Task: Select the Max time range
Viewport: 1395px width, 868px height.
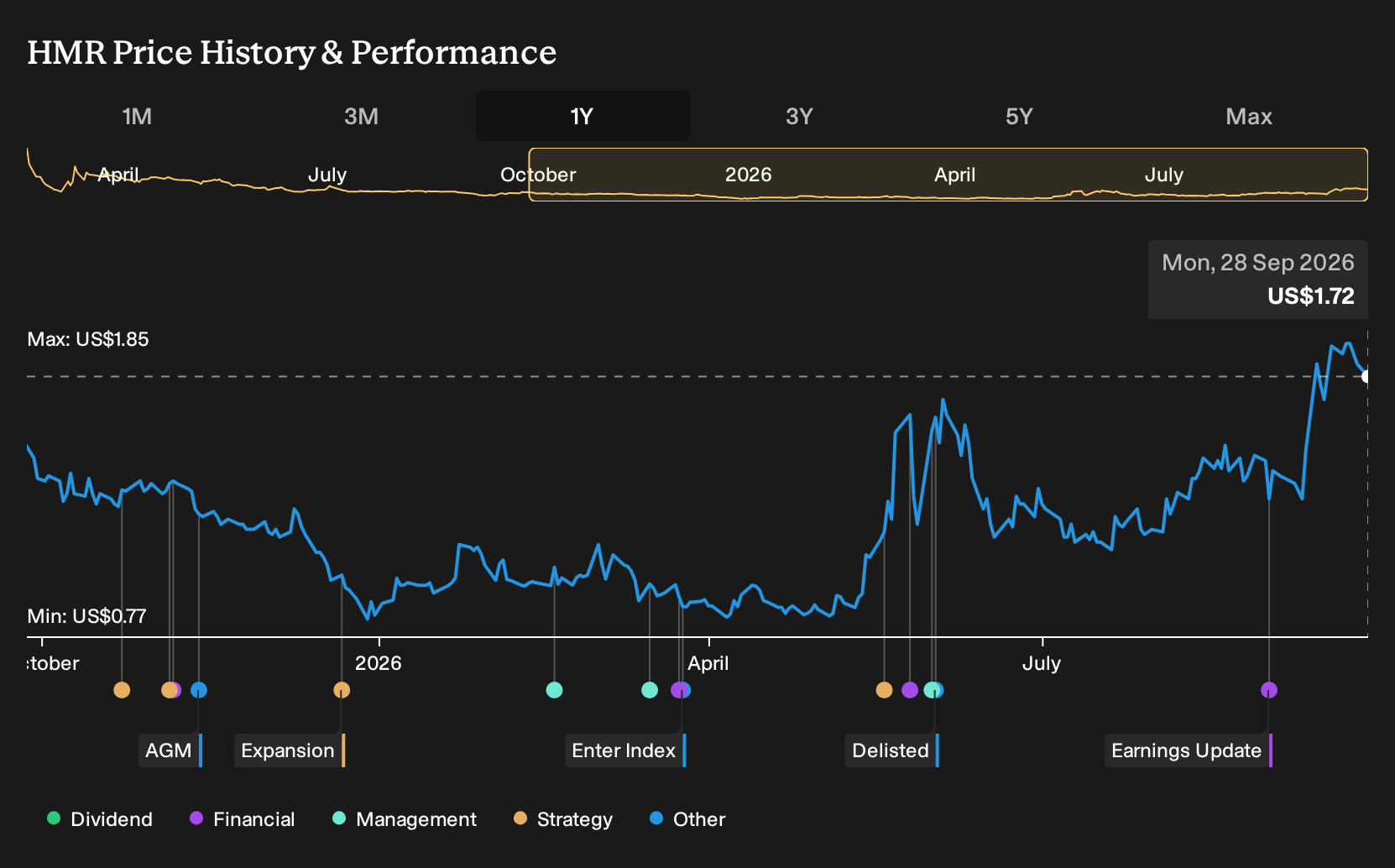Action: pyautogui.click(x=1249, y=116)
